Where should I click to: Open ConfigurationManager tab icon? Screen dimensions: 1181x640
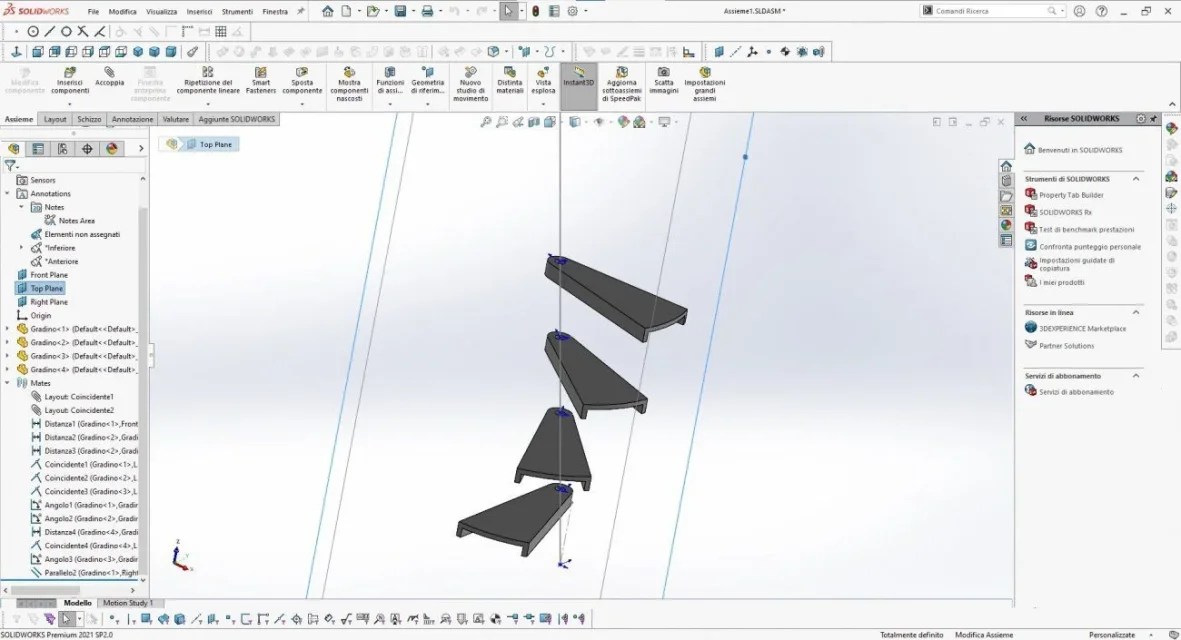tap(63, 148)
